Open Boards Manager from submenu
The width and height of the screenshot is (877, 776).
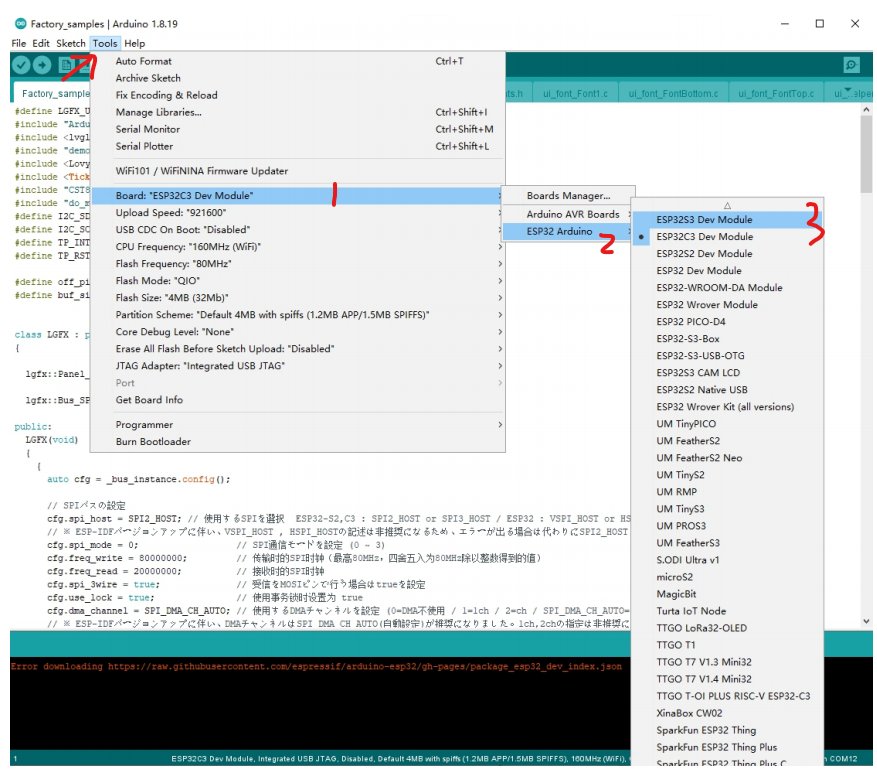(x=567, y=196)
